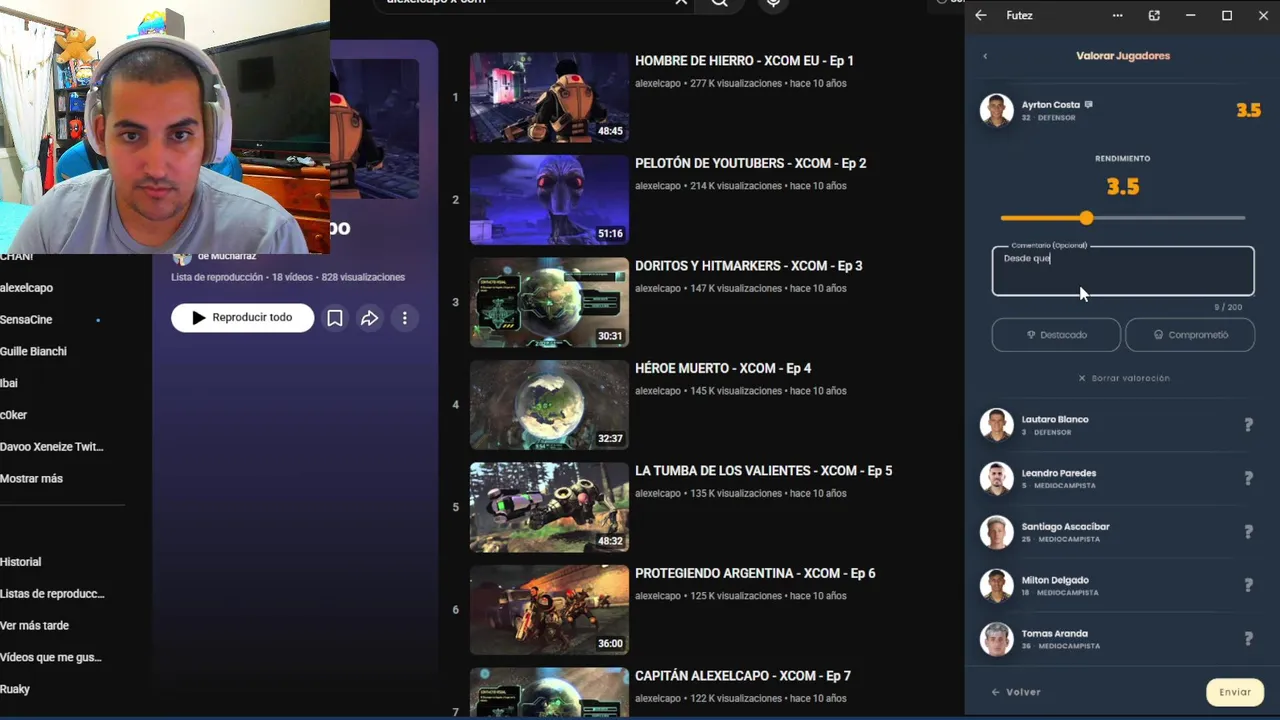Click the Enviar button

(1235, 692)
